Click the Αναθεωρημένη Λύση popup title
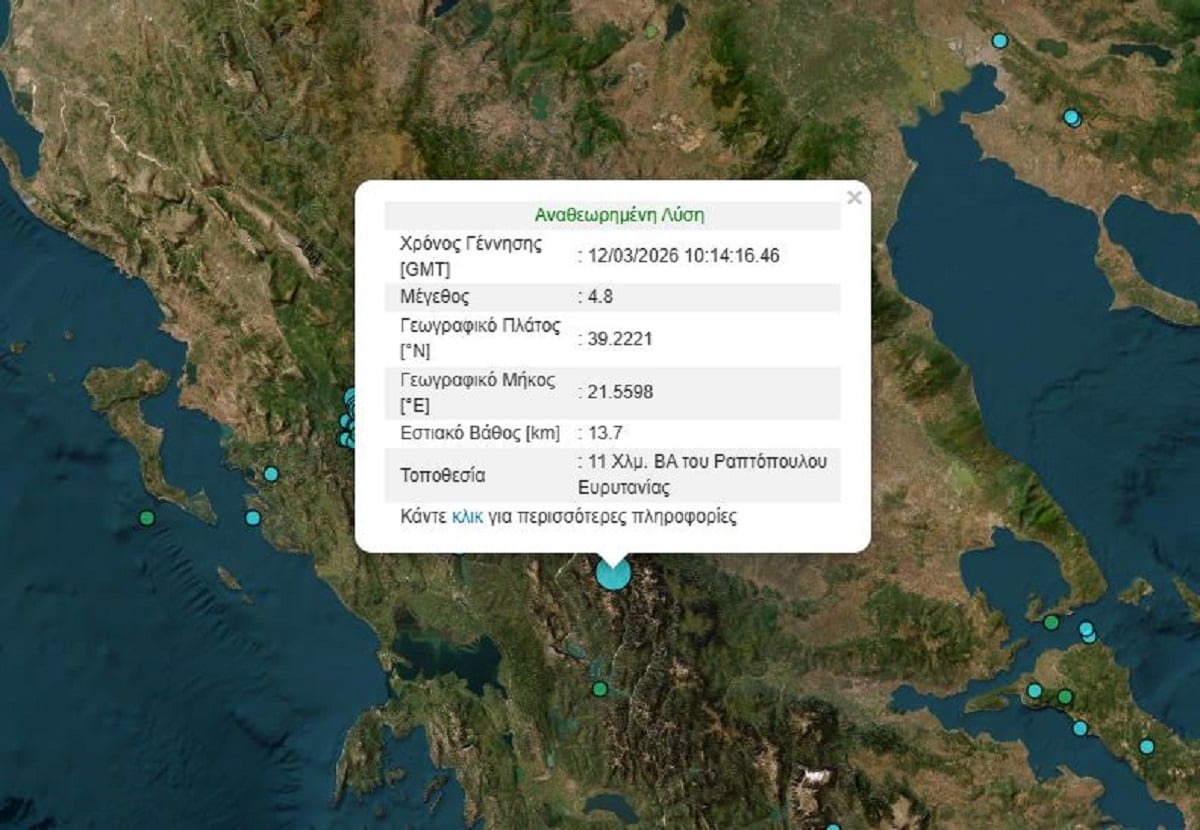The width and height of the screenshot is (1200, 830). (x=622, y=213)
